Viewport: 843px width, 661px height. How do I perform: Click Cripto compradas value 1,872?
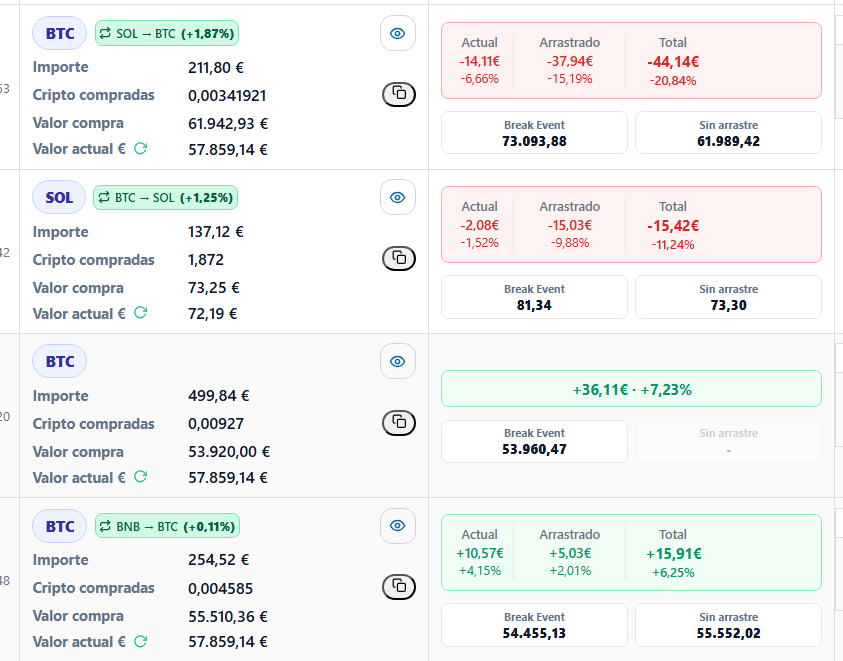click(205, 260)
